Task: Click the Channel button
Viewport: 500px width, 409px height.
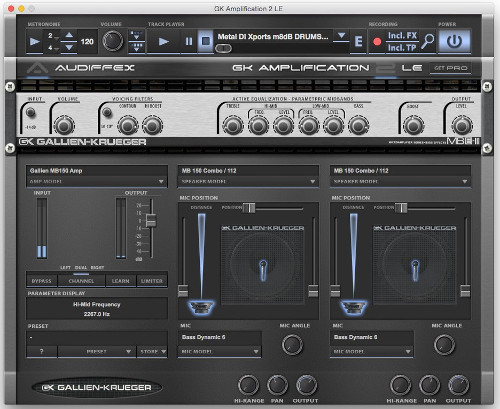Action: pos(81,281)
